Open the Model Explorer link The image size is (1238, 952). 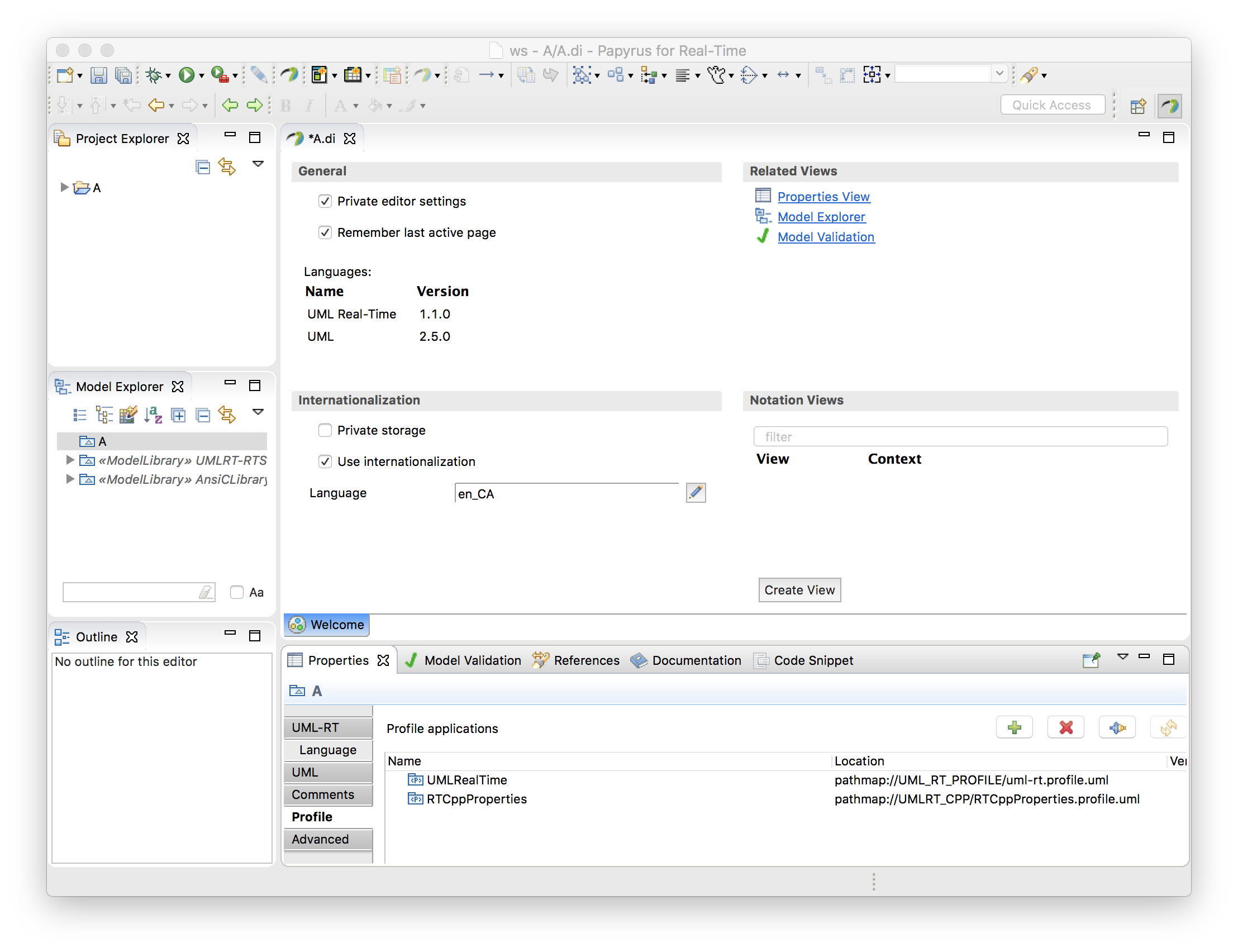pyautogui.click(x=821, y=216)
